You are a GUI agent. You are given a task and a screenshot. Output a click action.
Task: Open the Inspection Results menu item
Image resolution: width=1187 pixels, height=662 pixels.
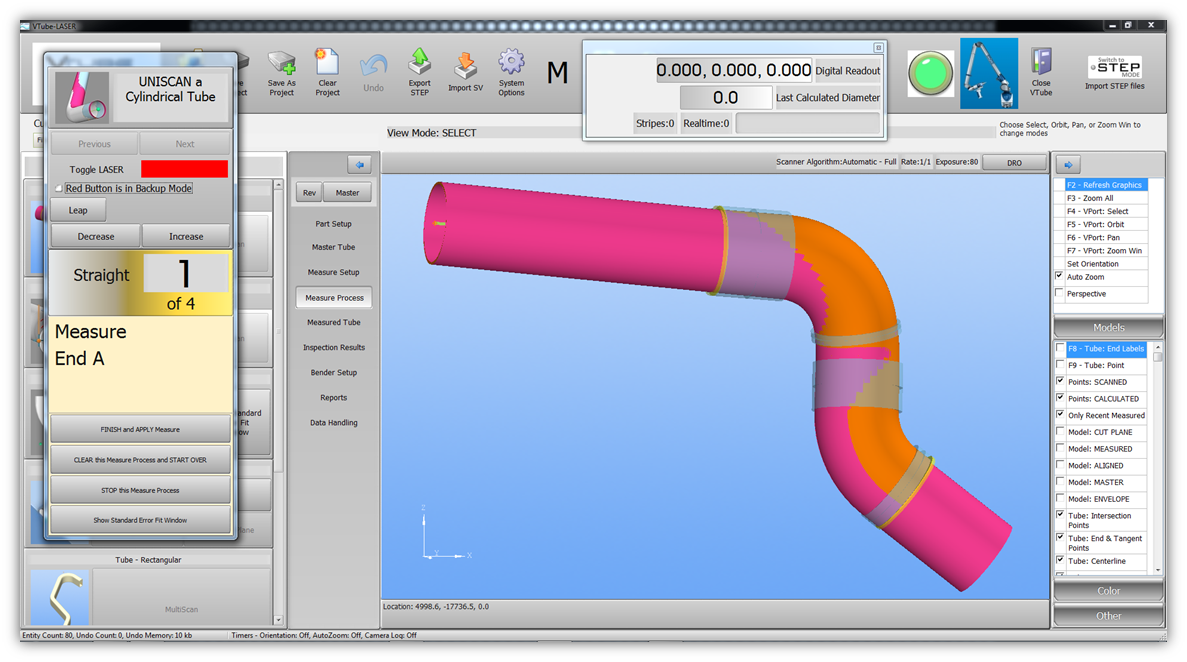coord(334,348)
